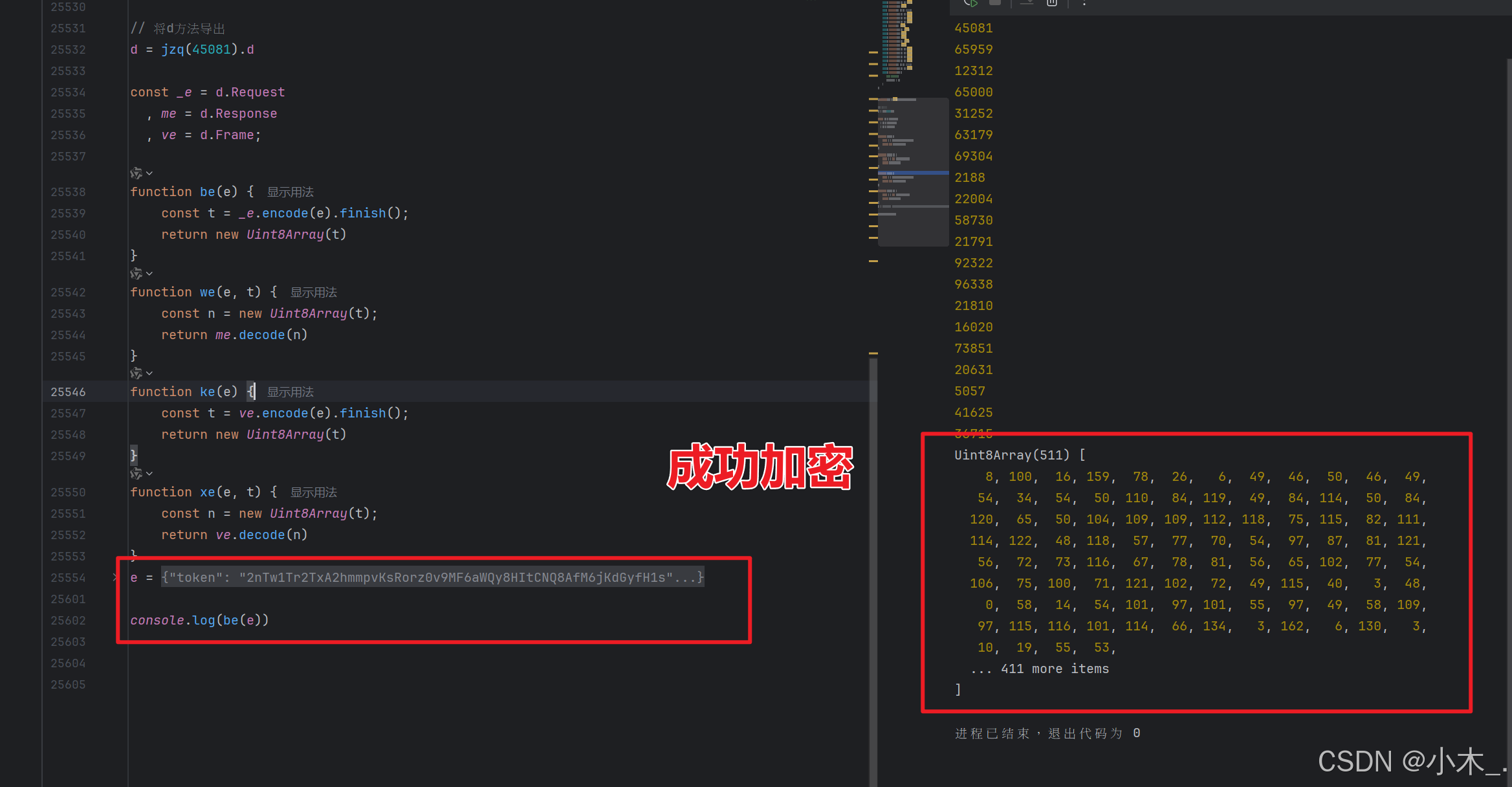The image size is (1512, 787).
Task: Clear console output with the trash icon
Action: (1052, 3)
